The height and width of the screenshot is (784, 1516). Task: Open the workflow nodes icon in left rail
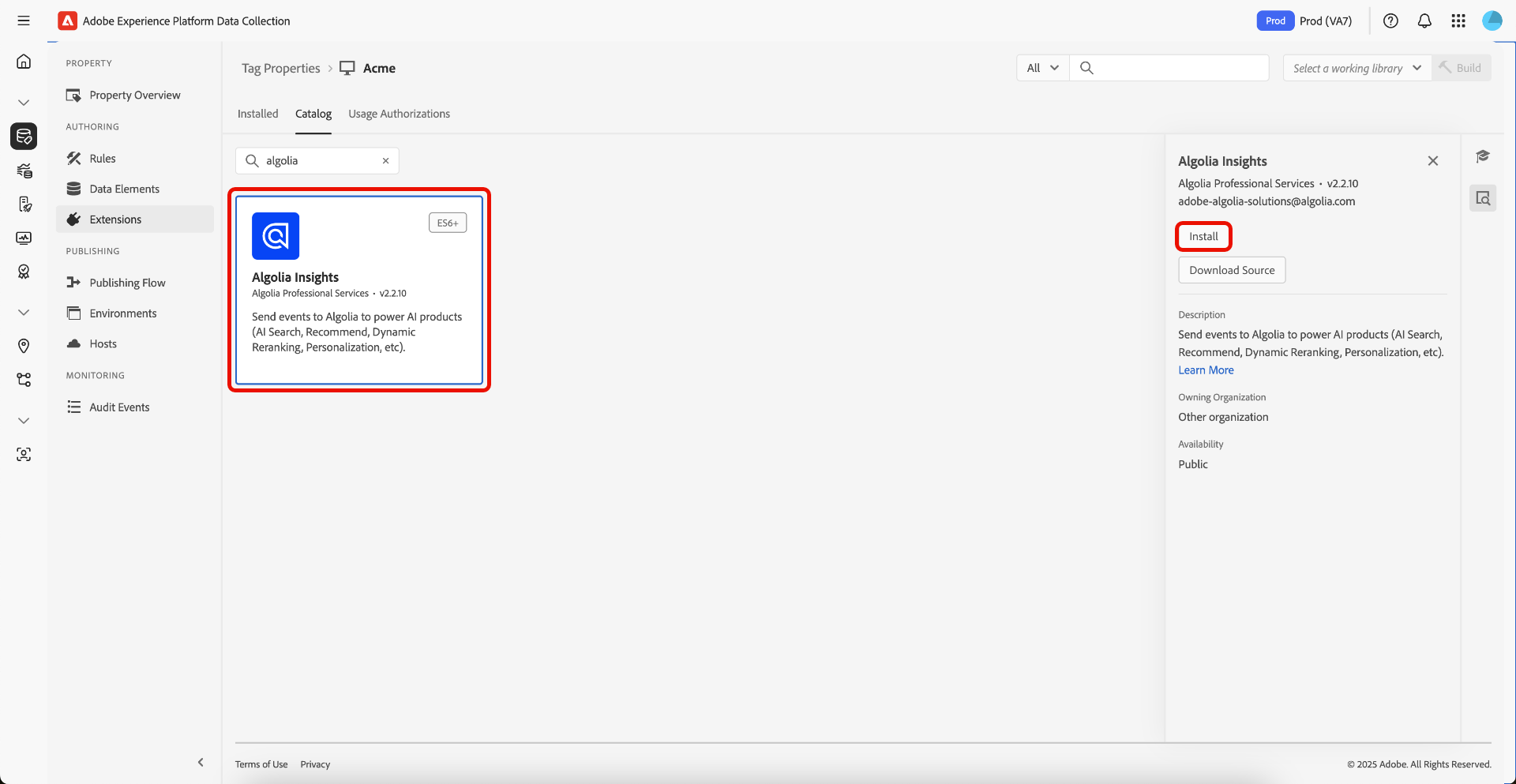coord(24,380)
